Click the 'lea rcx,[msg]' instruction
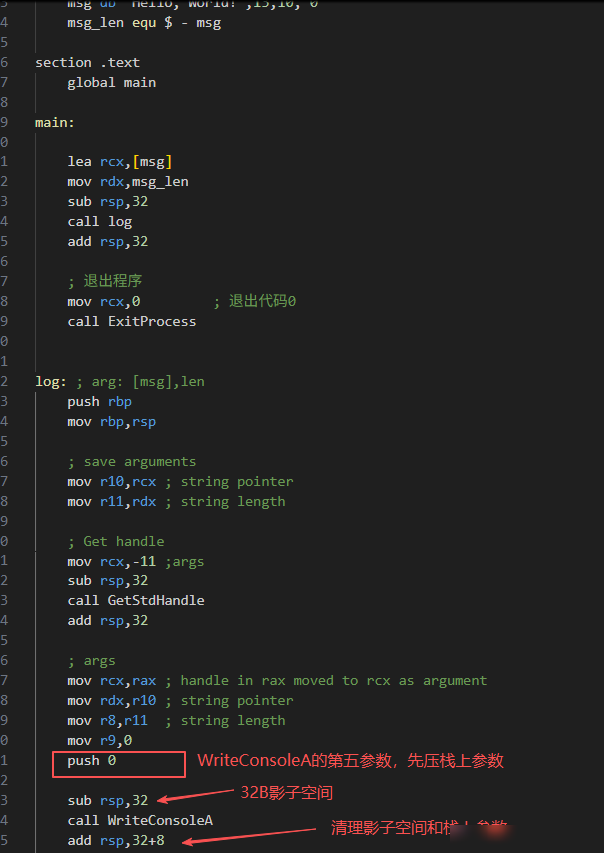604x853 pixels. 120,162
